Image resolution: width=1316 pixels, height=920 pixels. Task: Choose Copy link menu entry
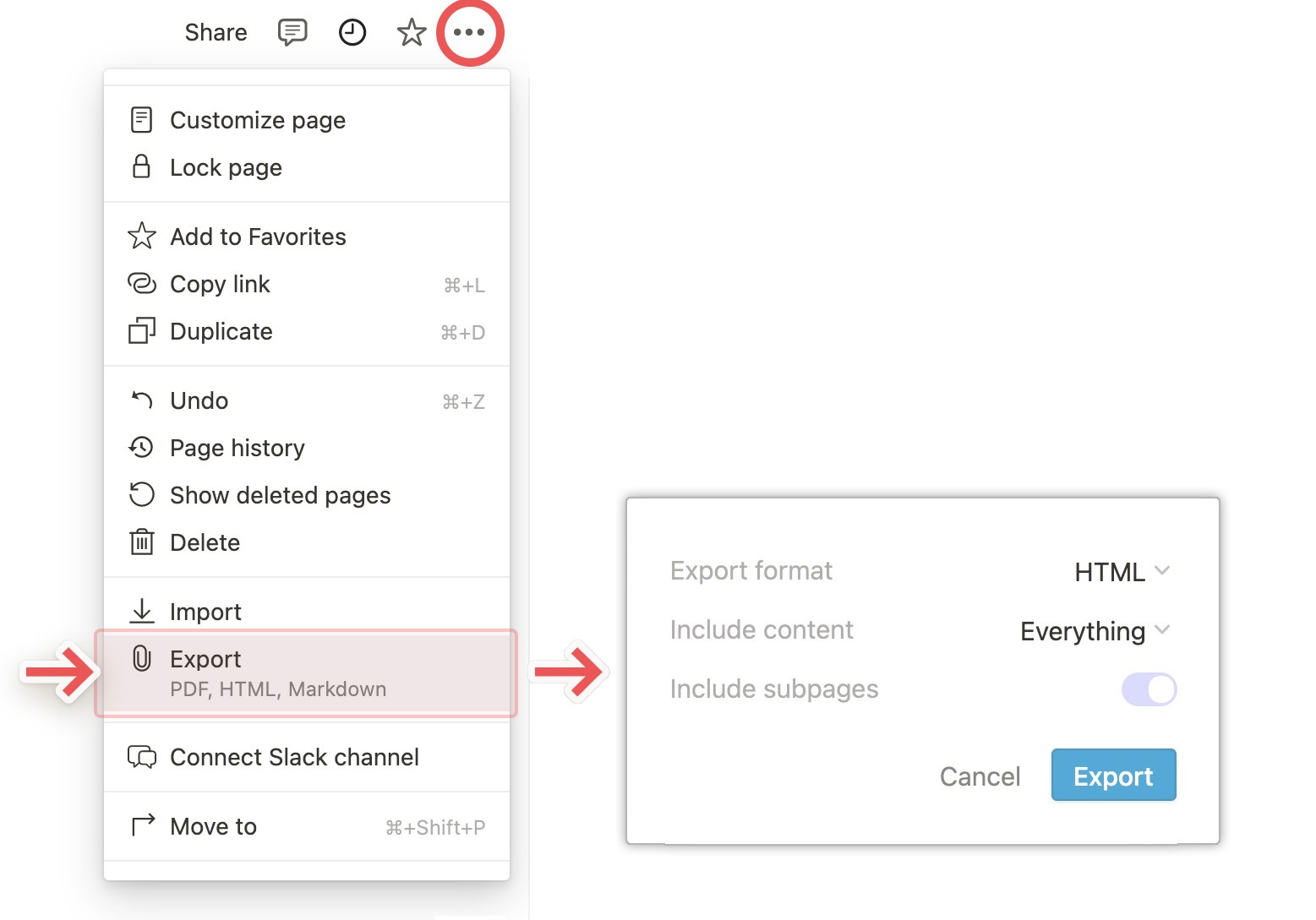[307, 284]
